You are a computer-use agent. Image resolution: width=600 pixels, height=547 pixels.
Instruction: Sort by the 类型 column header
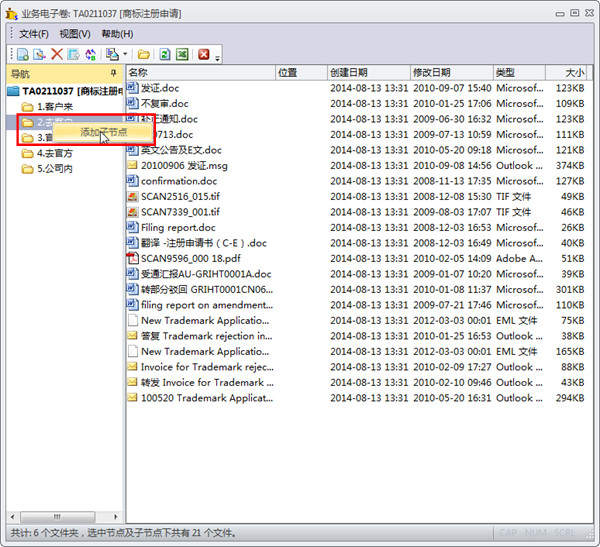coord(519,72)
